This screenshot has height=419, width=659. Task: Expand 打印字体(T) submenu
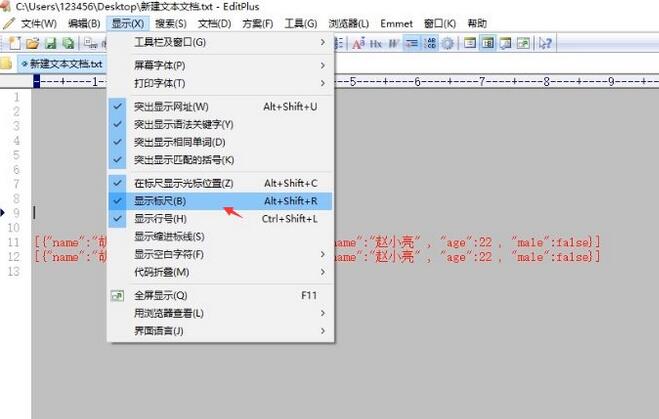[x=221, y=83]
